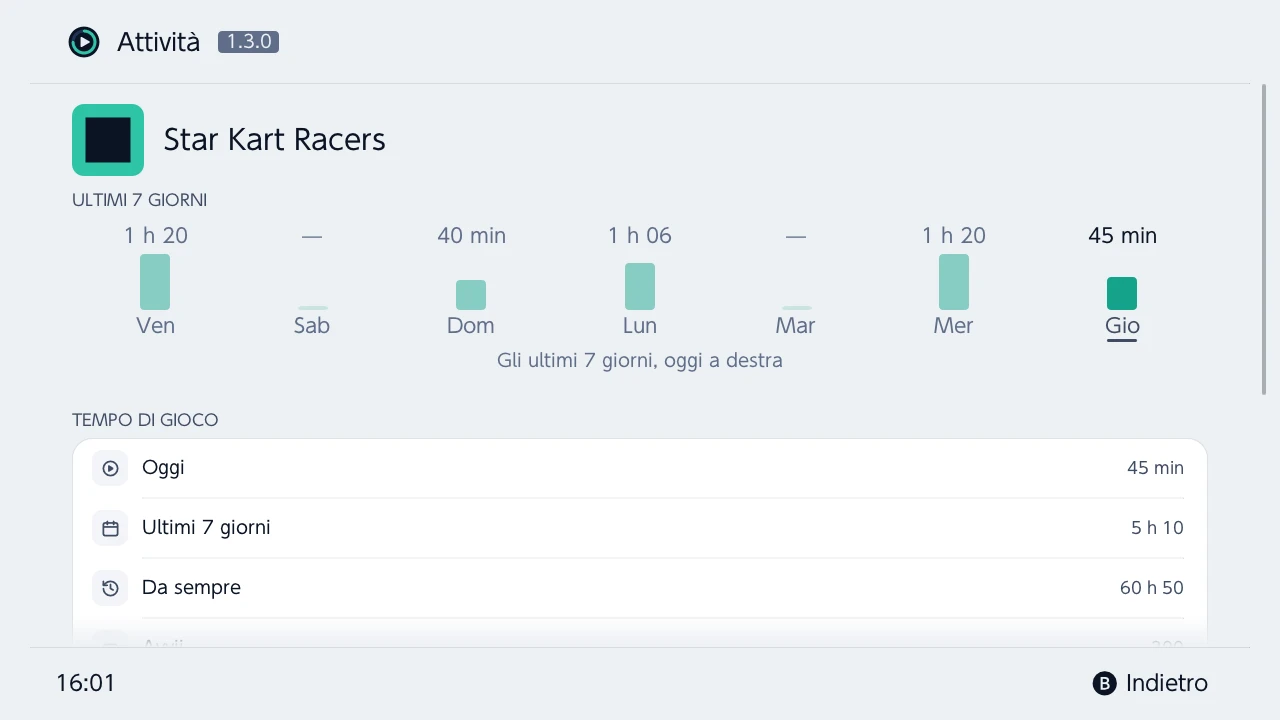The width and height of the screenshot is (1280, 720).
Task: Open the Star Kart Racers game thumbnail
Action: (108, 140)
